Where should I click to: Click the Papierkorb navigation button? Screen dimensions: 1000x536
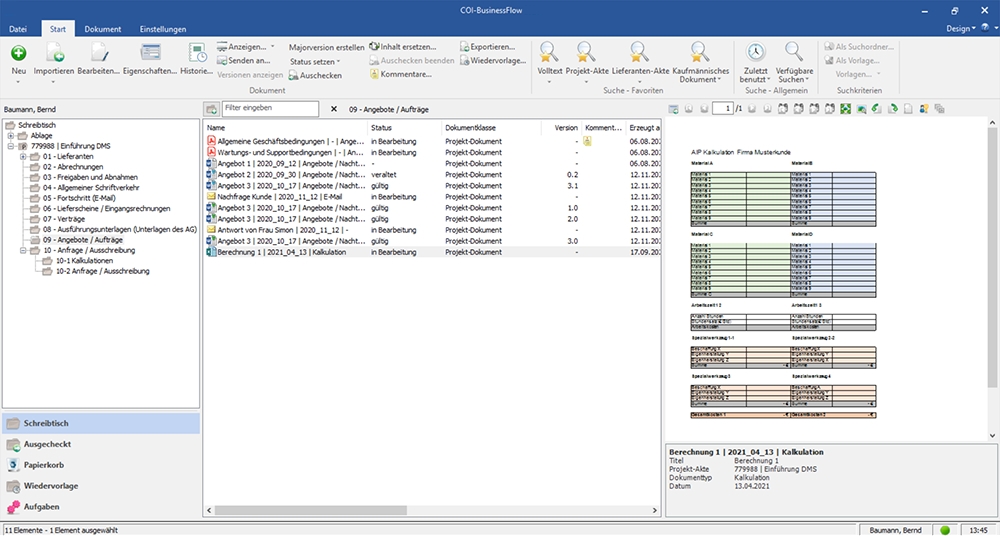point(43,464)
